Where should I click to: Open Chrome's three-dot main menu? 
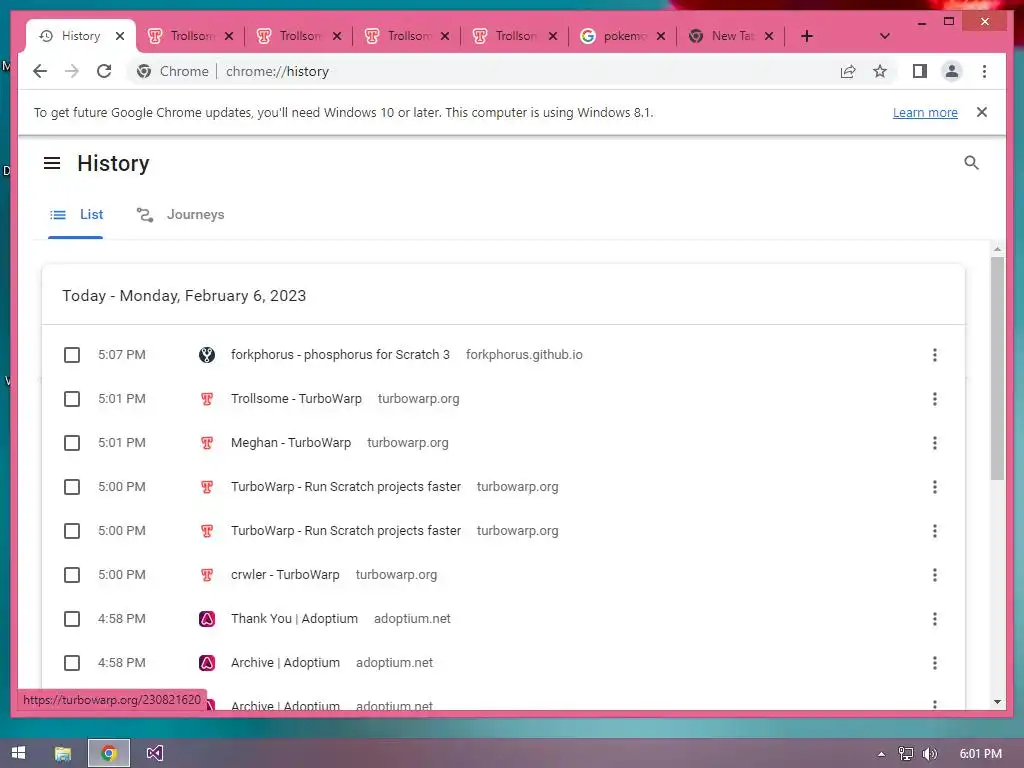click(x=984, y=71)
